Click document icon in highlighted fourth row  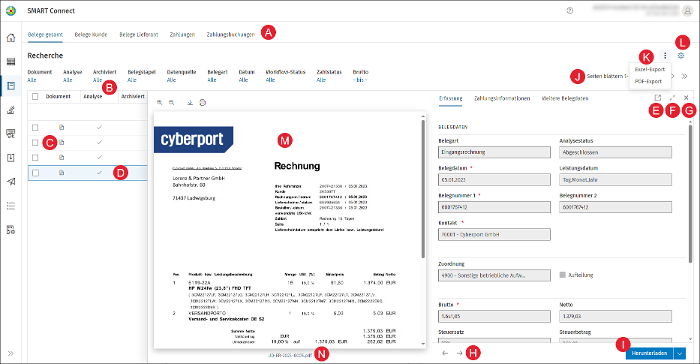coord(62,172)
